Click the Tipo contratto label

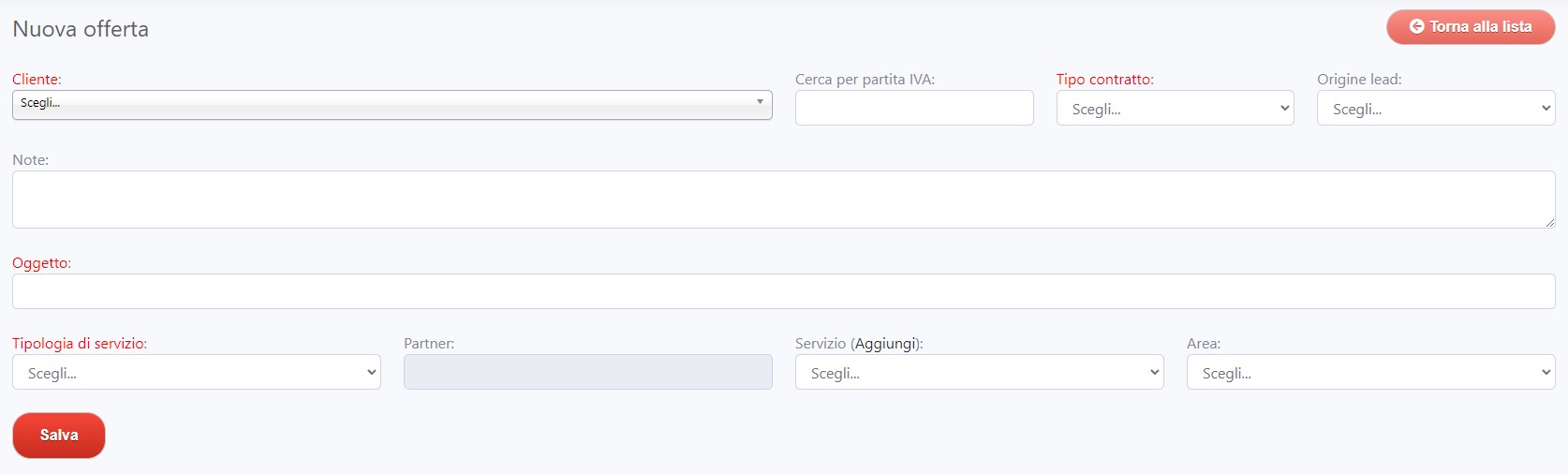pos(1104,80)
